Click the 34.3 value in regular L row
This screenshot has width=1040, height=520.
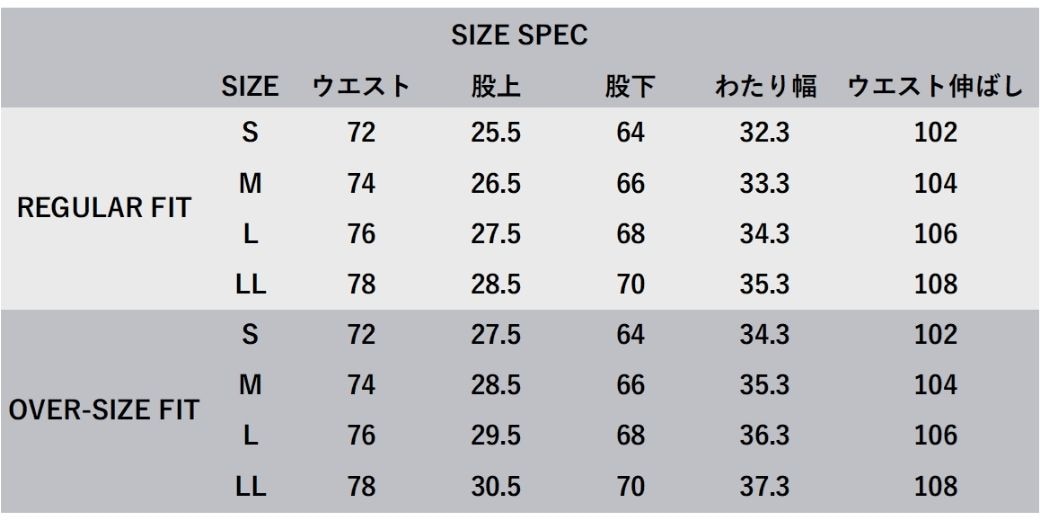pyautogui.click(x=765, y=234)
